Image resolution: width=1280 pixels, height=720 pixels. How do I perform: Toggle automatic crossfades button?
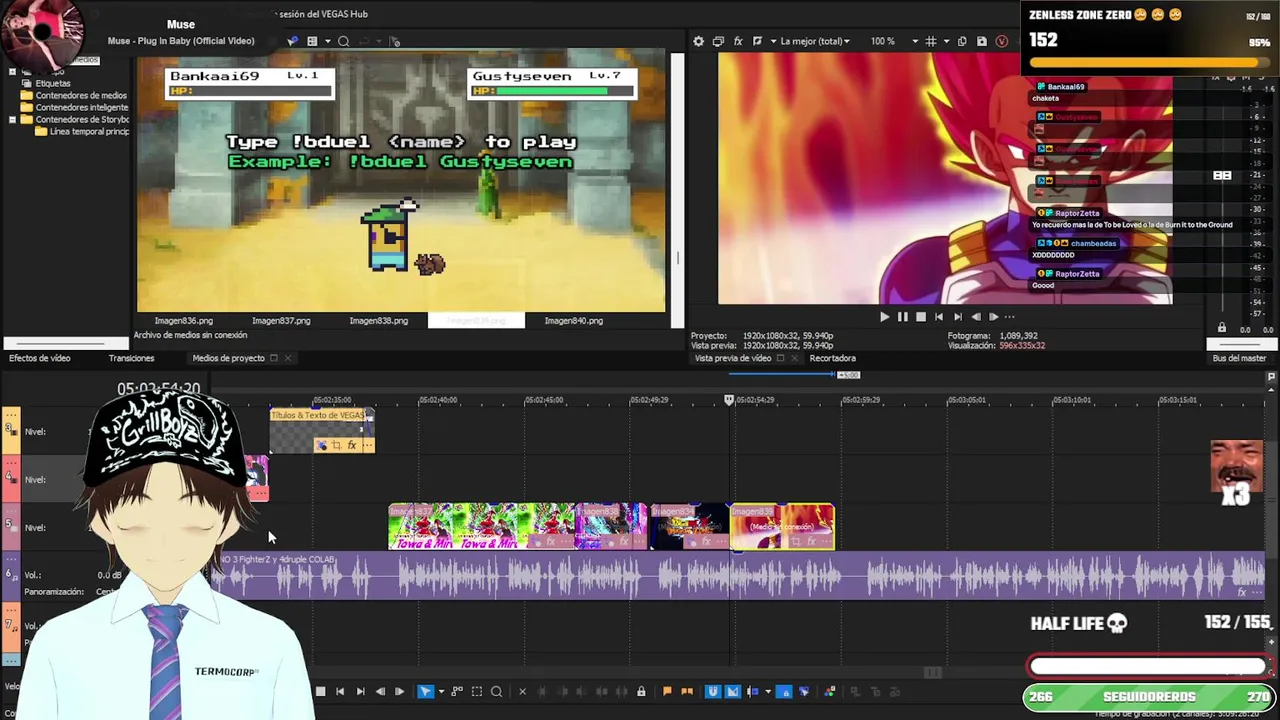click(732, 691)
